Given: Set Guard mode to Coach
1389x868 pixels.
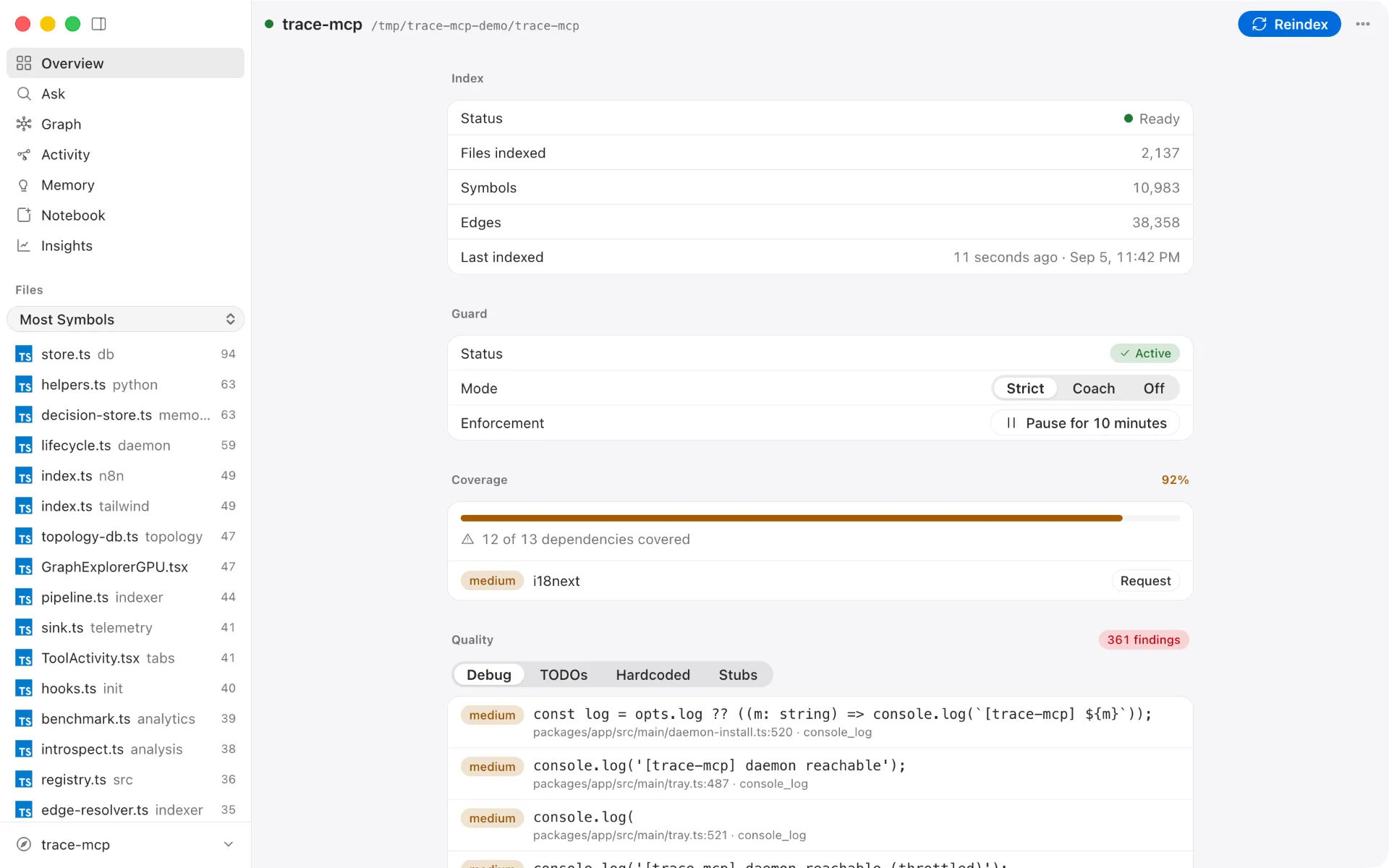Looking at the screenshot, I should (x=1093, y=388).
